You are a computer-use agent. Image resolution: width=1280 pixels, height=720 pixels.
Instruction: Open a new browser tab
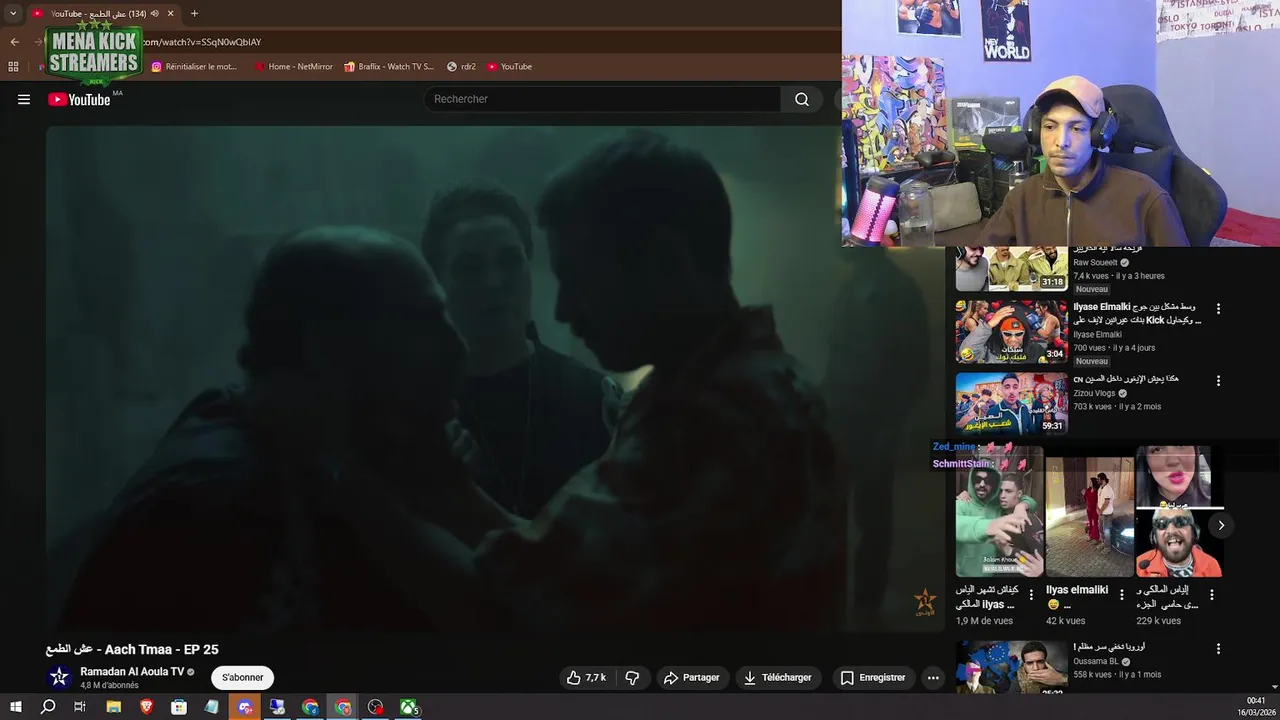194,13
